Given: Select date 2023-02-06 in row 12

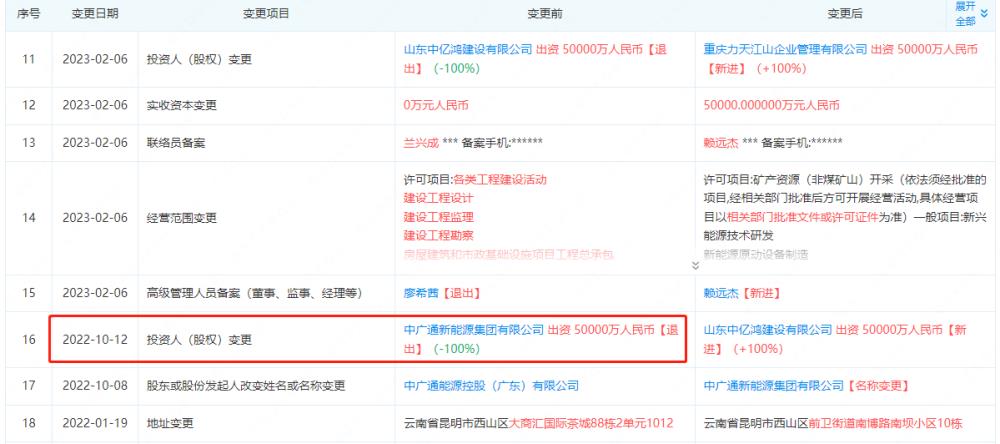Looking at the screenshot, I should coord(94,106).
